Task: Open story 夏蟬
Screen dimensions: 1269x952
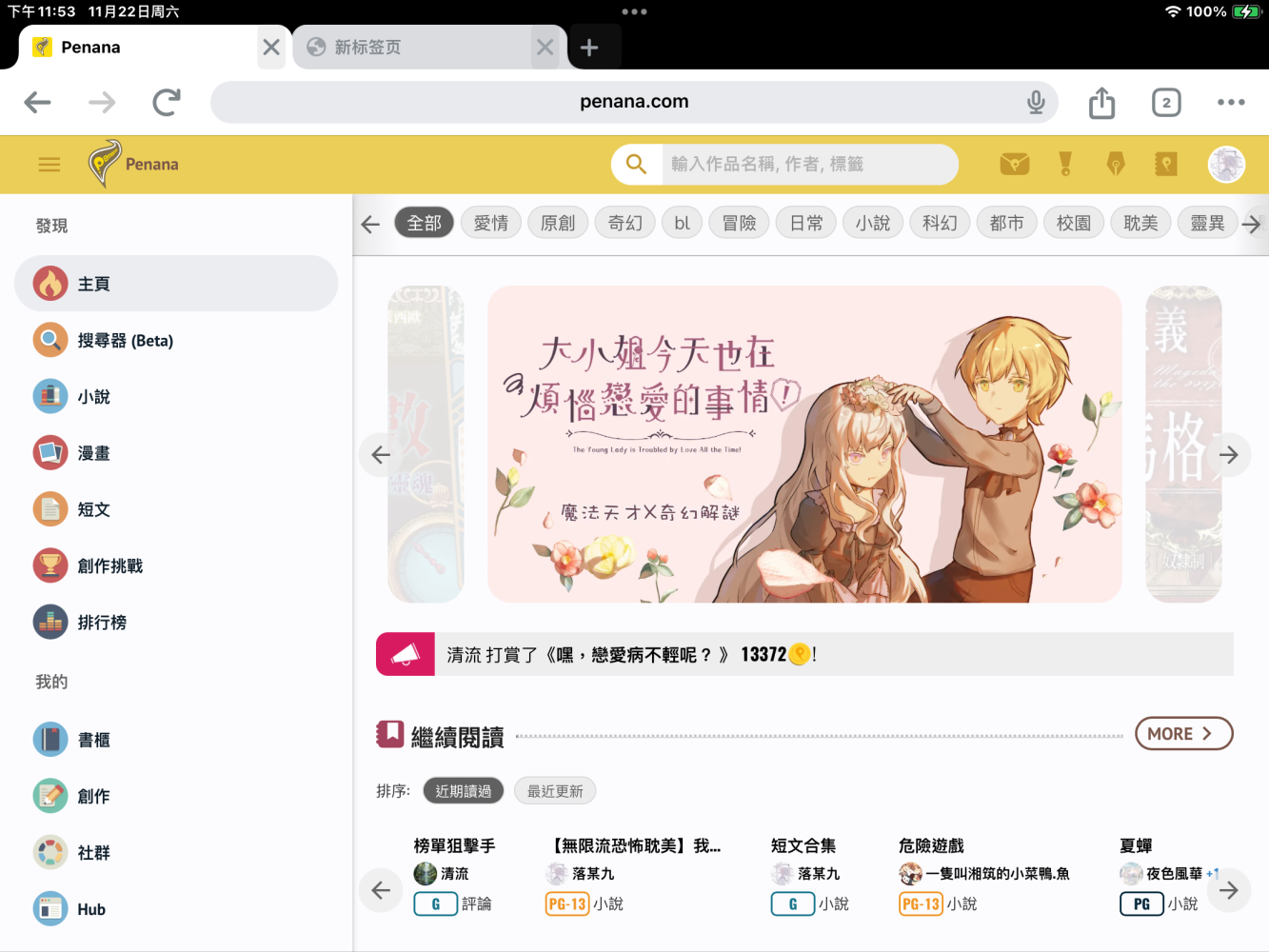Action: pyautogui.click(x=1136, y=845)
